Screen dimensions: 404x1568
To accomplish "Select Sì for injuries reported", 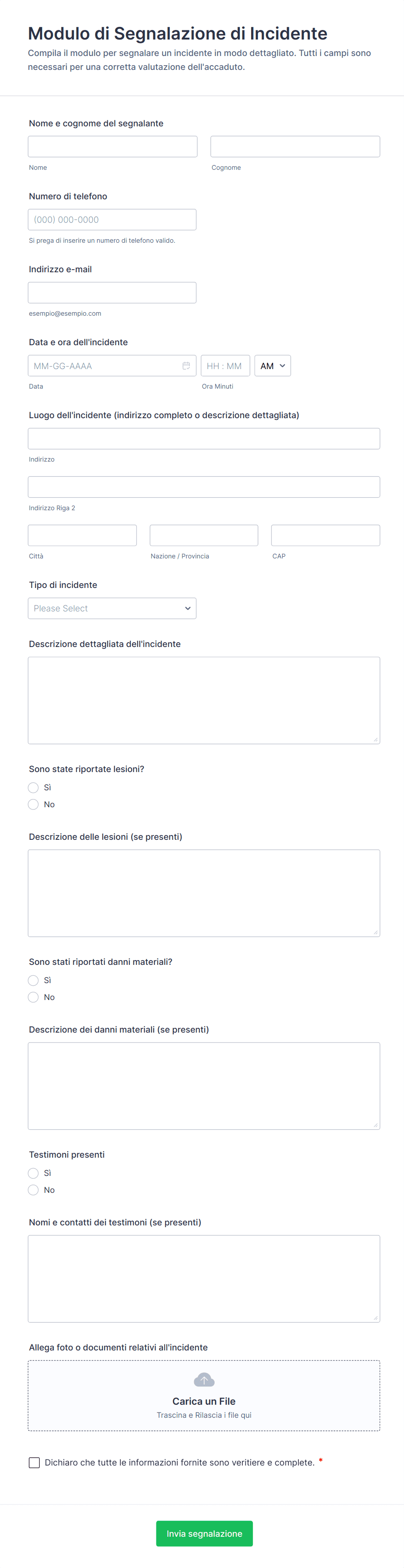I will (33, 788).
